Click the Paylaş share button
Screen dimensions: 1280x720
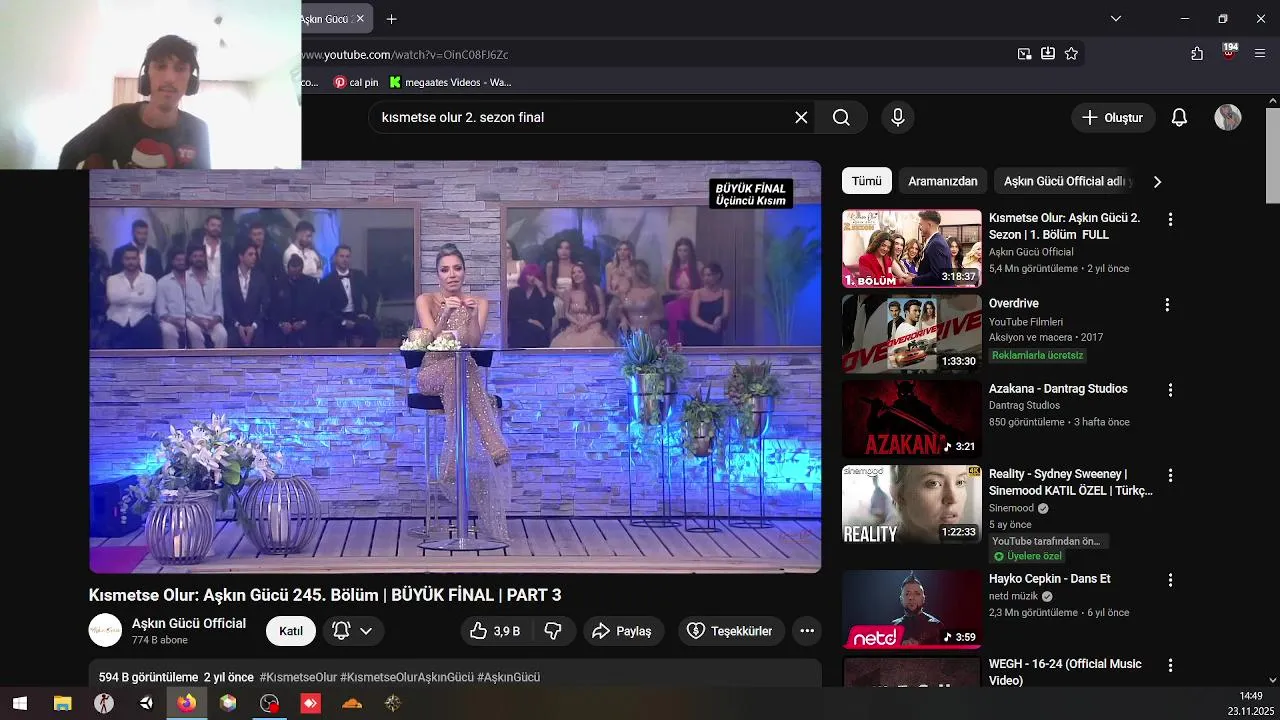(x=622, y=631)
